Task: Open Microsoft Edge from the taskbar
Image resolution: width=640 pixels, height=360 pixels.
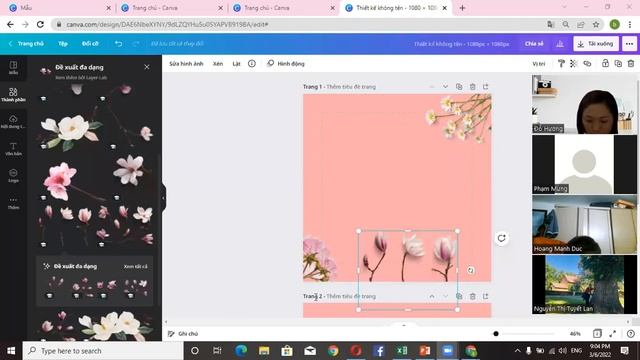Action: (x=241, y=351)
